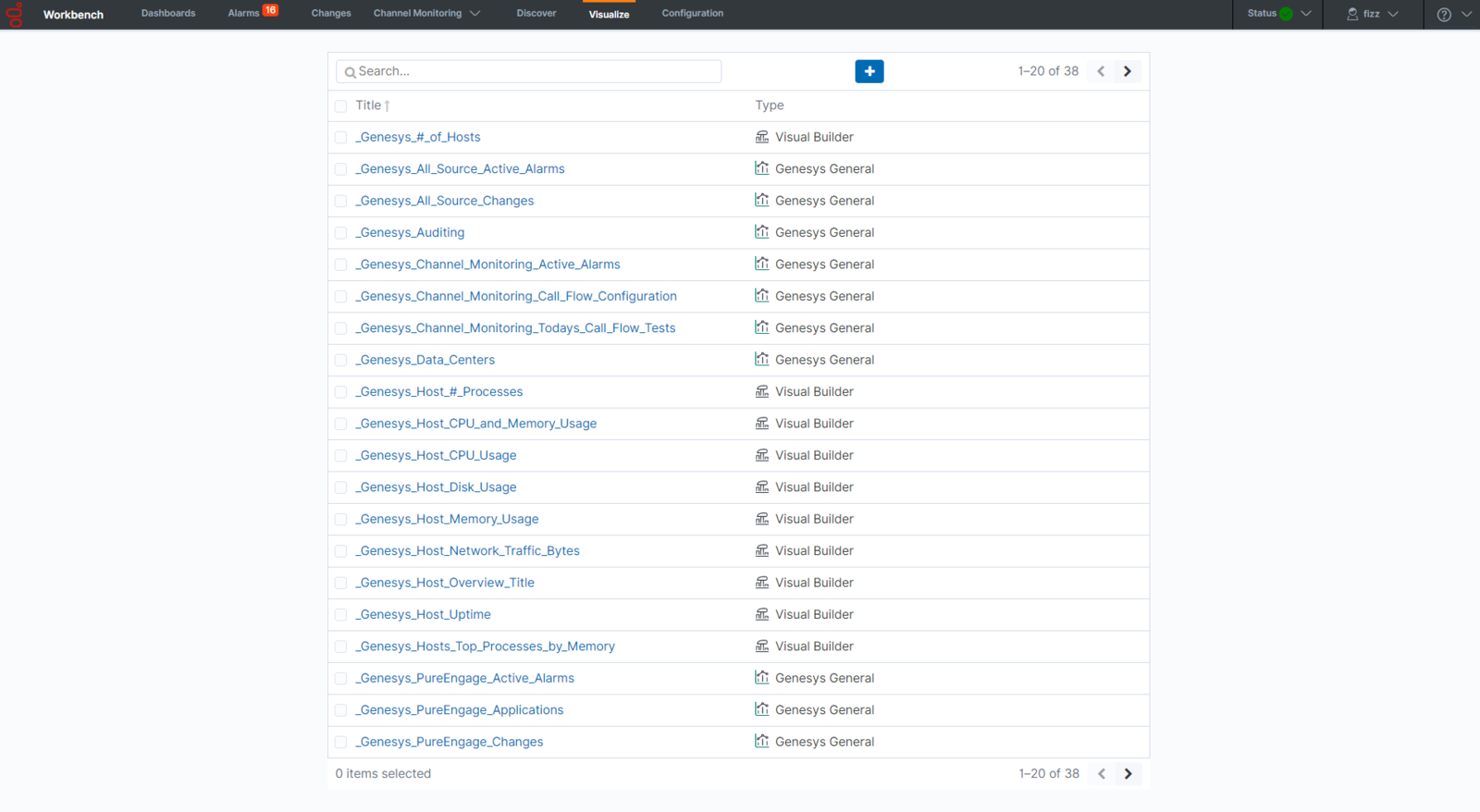Tick checkbox for _Genesys_Host_Network_Traffic_Bytes

point(340,551)
